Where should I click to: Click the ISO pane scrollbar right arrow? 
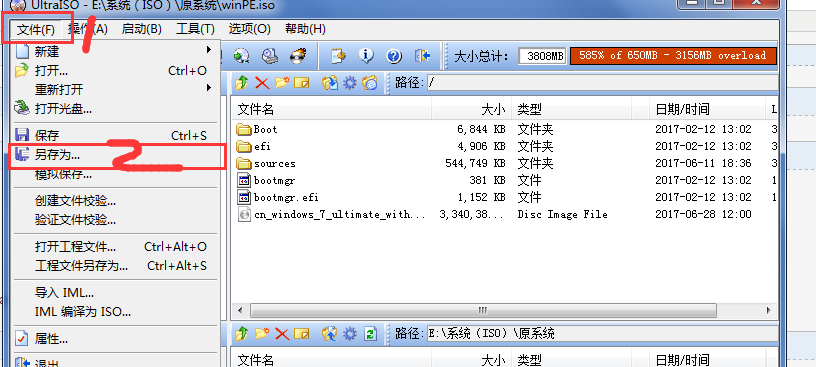(769, 310)
